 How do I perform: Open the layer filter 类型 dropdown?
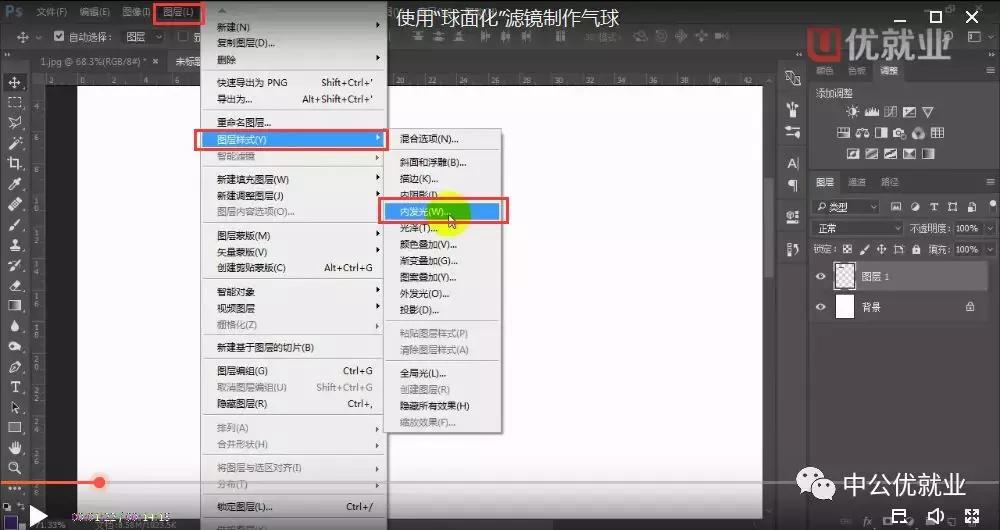click(846, 207)
